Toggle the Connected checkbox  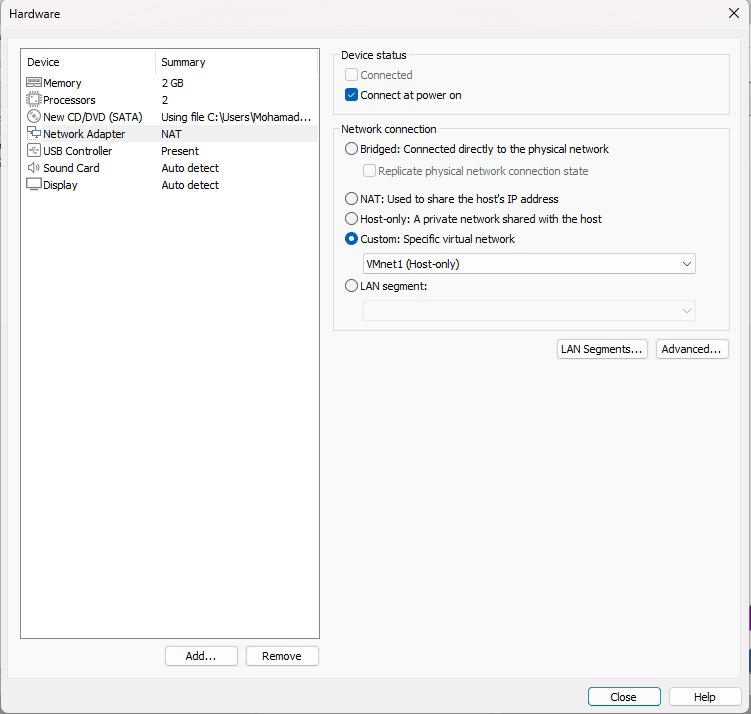point(351,75)
